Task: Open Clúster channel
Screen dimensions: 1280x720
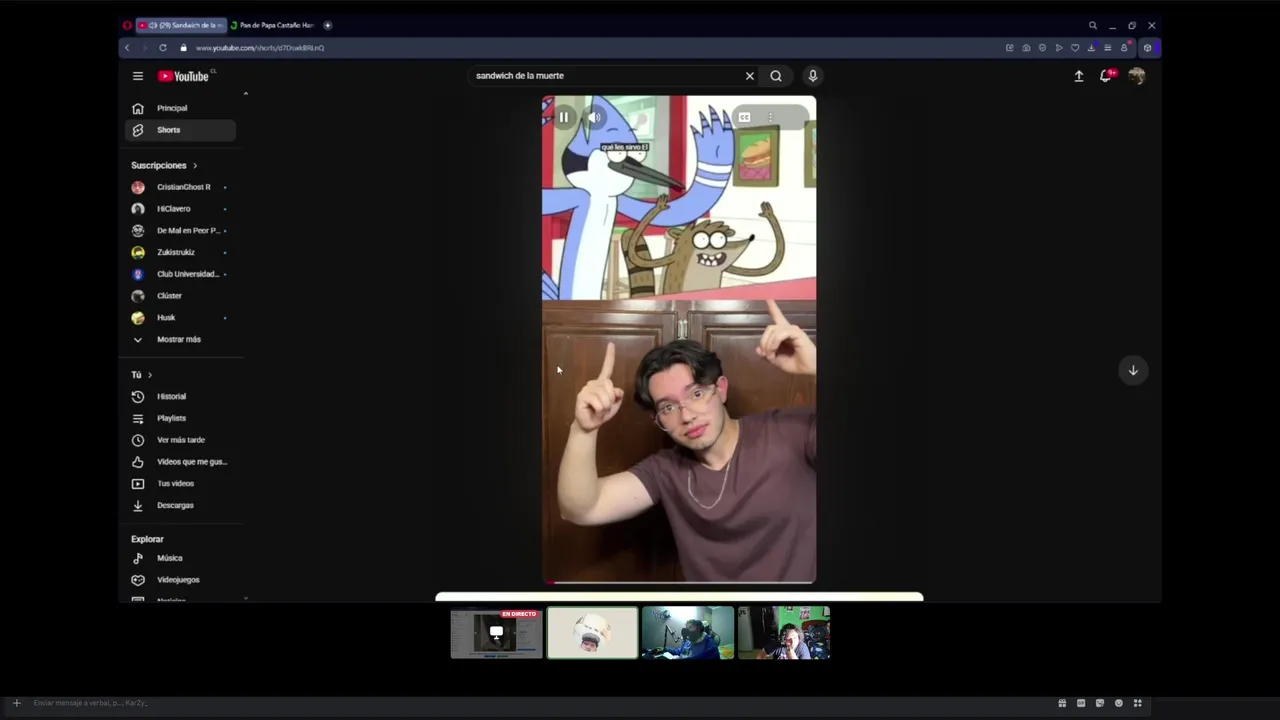Action: pyautogui.click(x=180, y=296)
